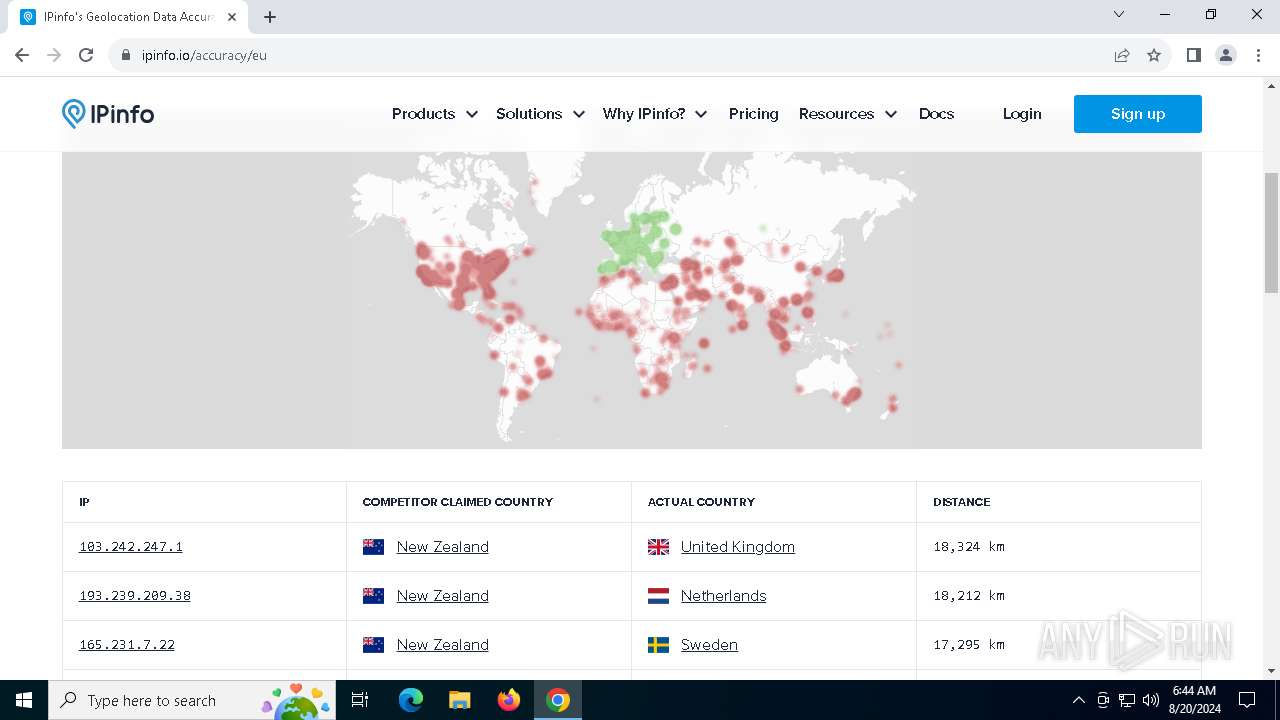Open IP link 103.242.247.1
1280x720 pixels.
tap(131, 547)
